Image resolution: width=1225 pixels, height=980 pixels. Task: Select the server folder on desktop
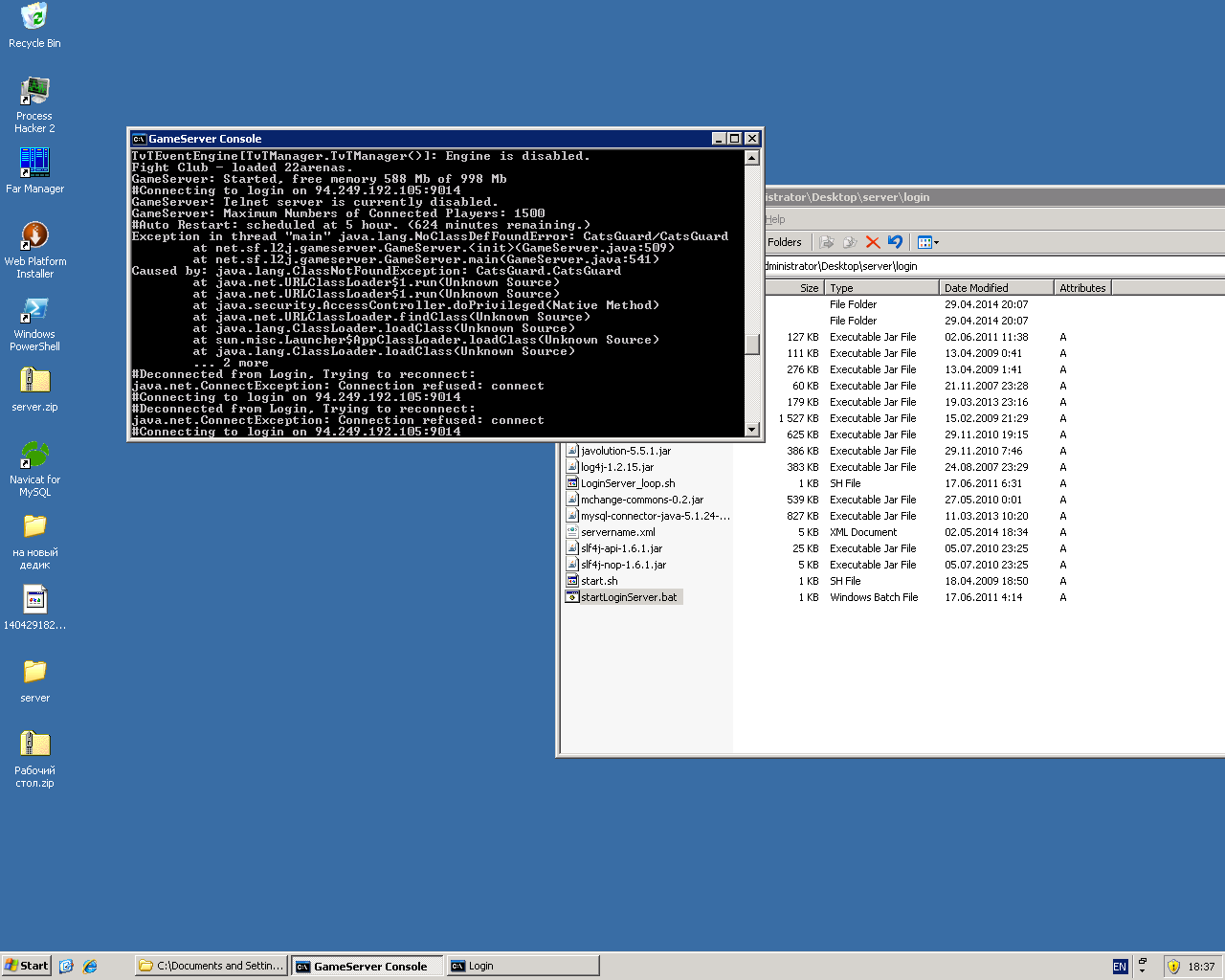click(34, 680)
